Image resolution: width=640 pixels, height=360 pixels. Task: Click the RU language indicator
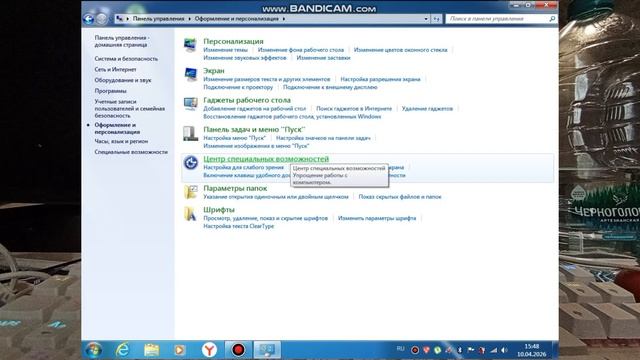[400, 349]
